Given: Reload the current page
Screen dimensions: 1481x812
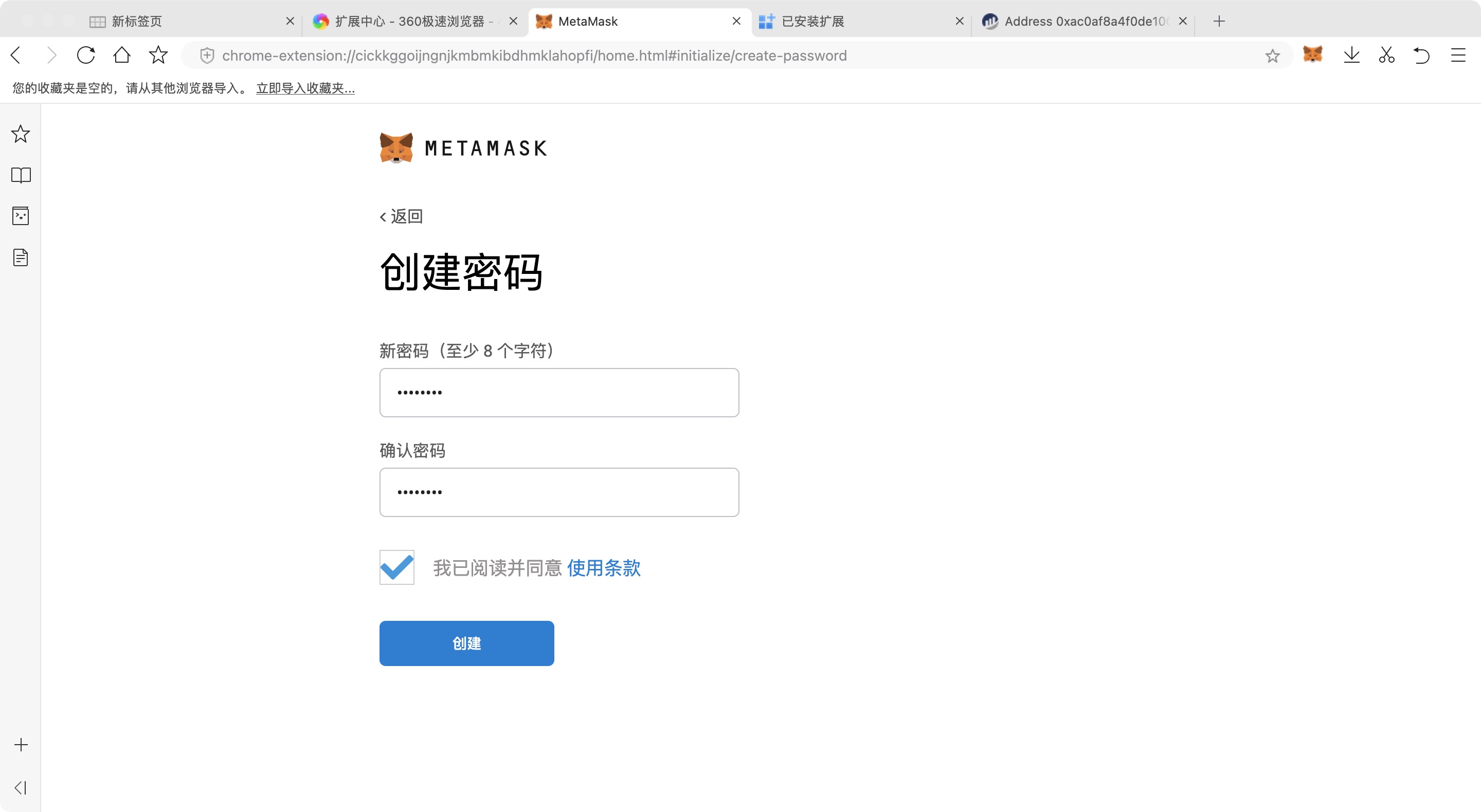Looking at the screenshot, I should click(x=86, y=55).
